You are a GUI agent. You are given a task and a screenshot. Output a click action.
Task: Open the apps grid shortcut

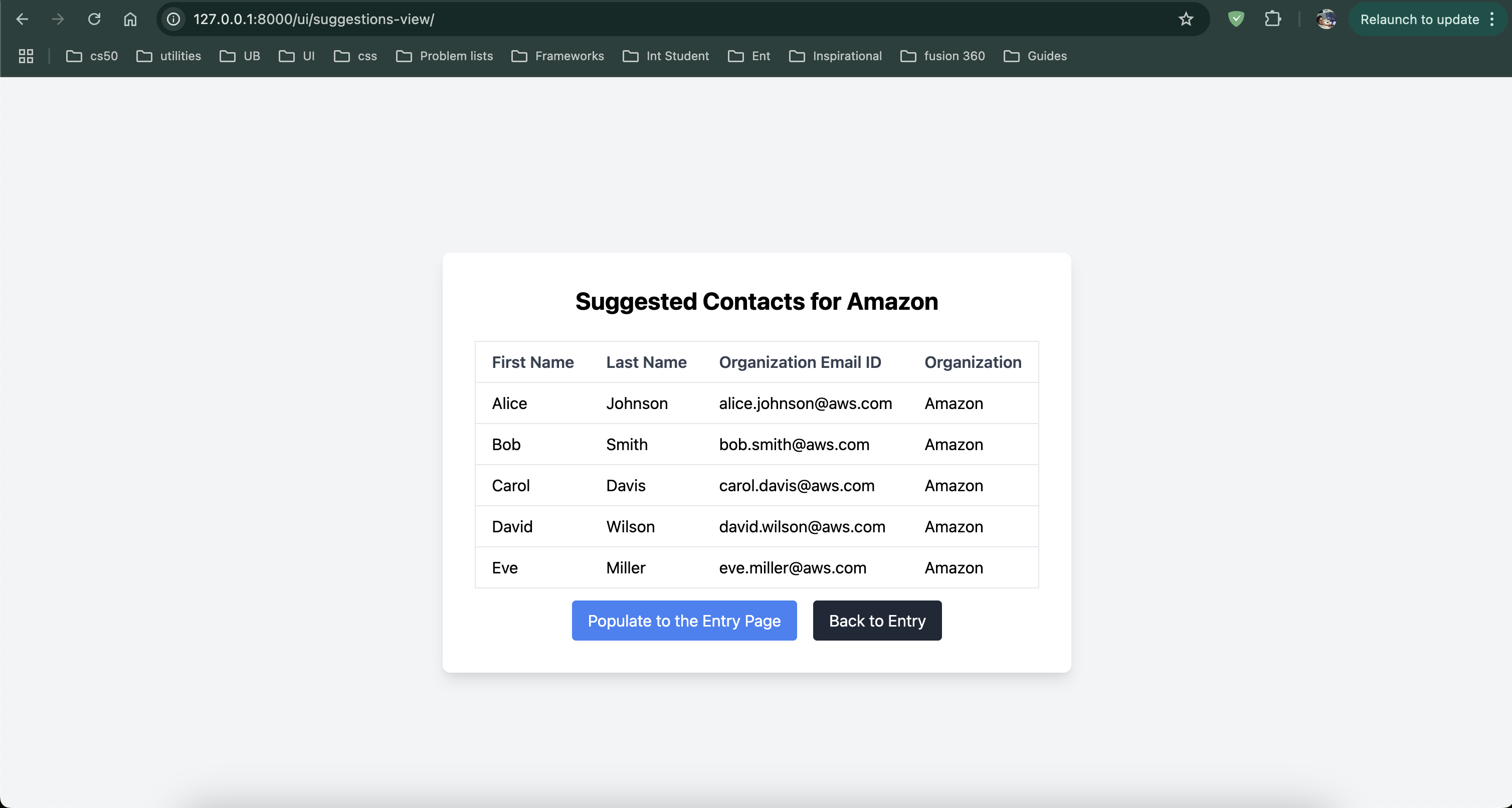tap(26, 56)
